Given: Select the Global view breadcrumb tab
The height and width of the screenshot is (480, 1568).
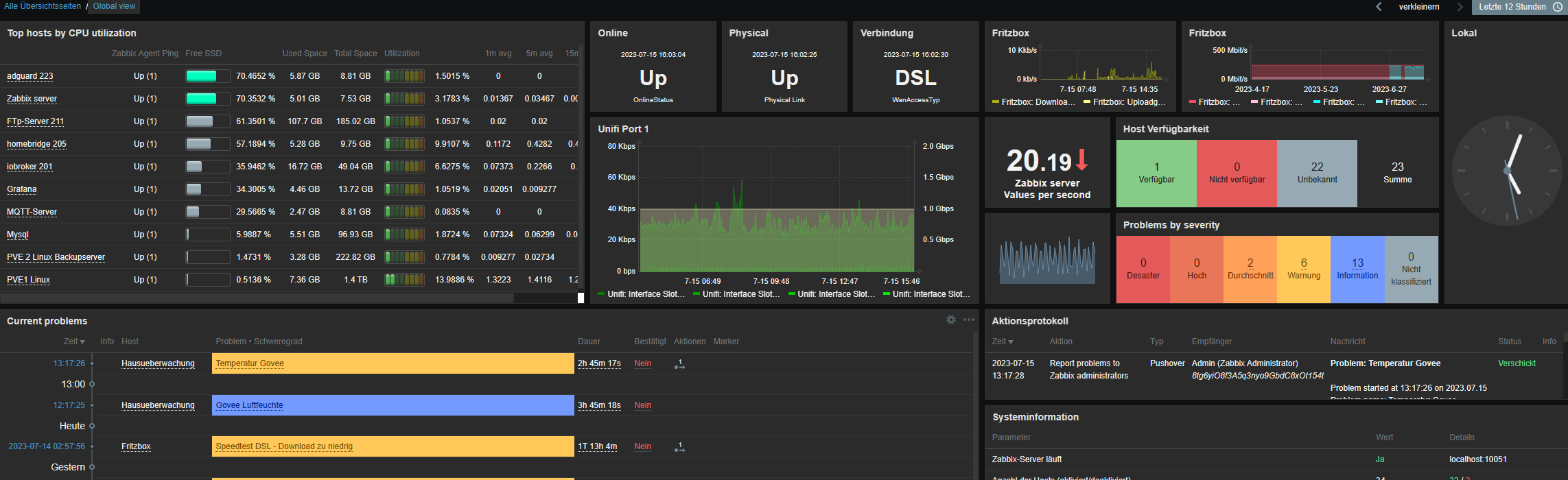Looking at the screenshot, I should pyautogui.click(x=114, y=6).
